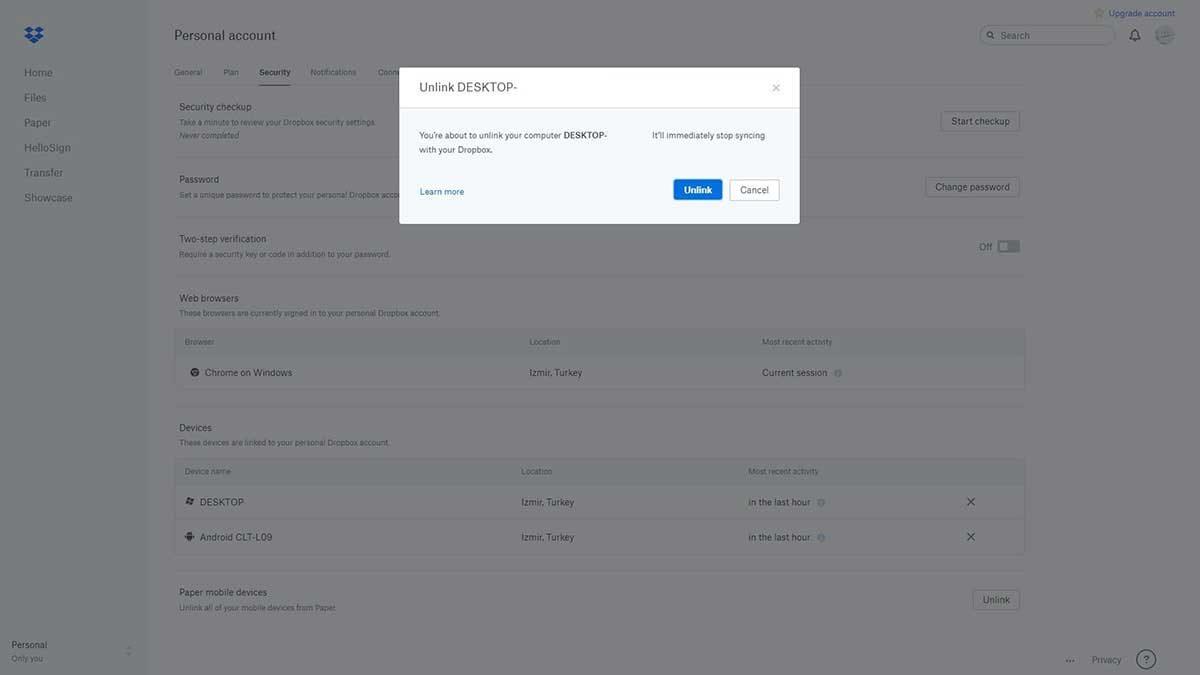Click the ellipsis icon beside Privacy

pyautogui.click(x=1067, y=658)
